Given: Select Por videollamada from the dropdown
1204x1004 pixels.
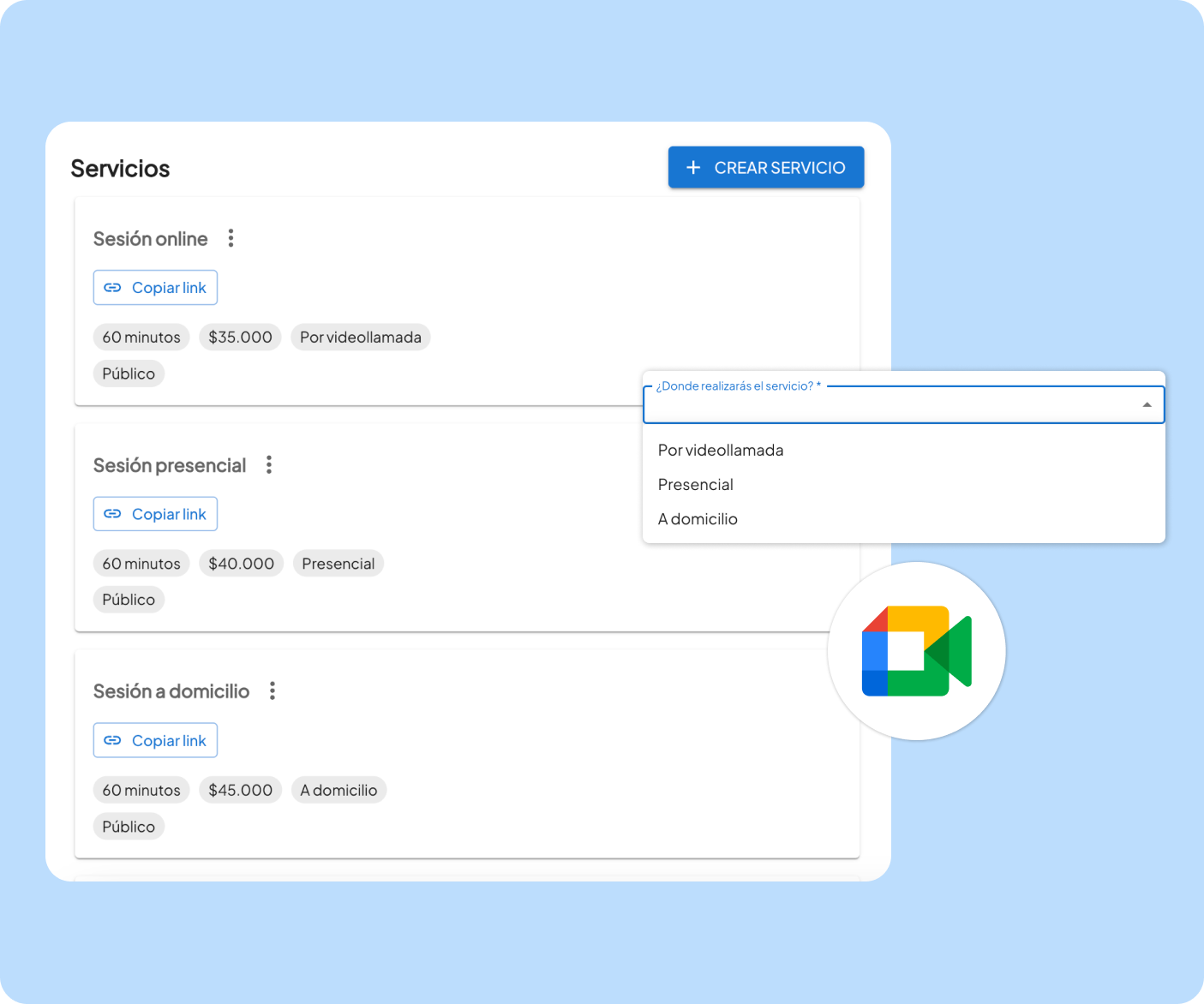Looking at the screenshot, I should 720,450.
